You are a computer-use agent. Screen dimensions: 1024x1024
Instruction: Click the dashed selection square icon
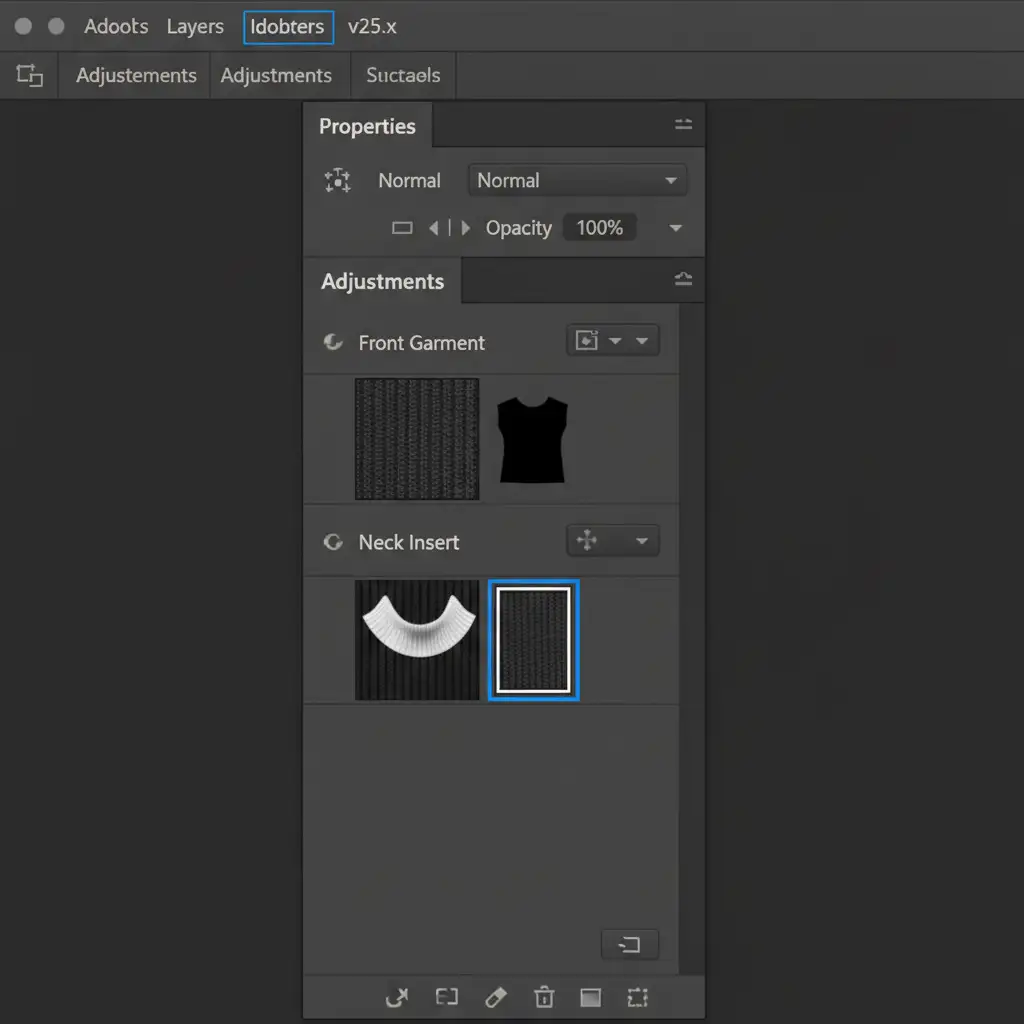(x=637, y=997)
